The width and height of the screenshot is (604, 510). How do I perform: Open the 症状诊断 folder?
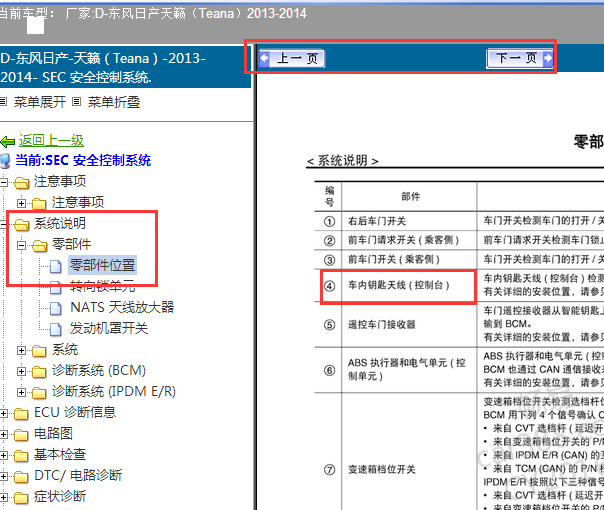60,496
